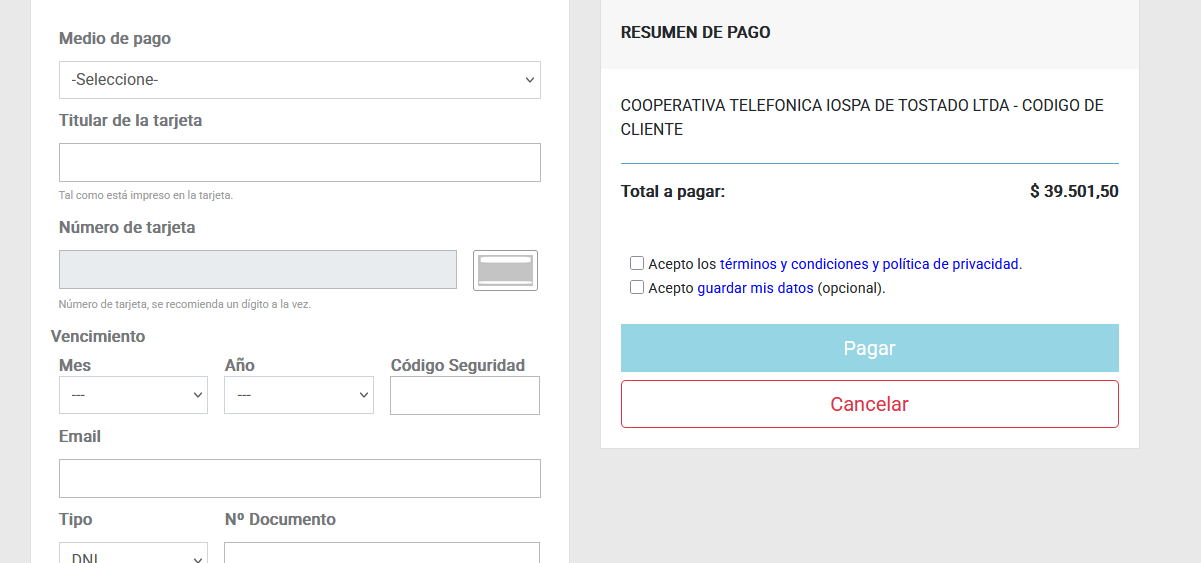Click the RESUMEN DE PAGO header
Image resolution: width=1201 pixels, height=563 pixels.
click(695, 32)
